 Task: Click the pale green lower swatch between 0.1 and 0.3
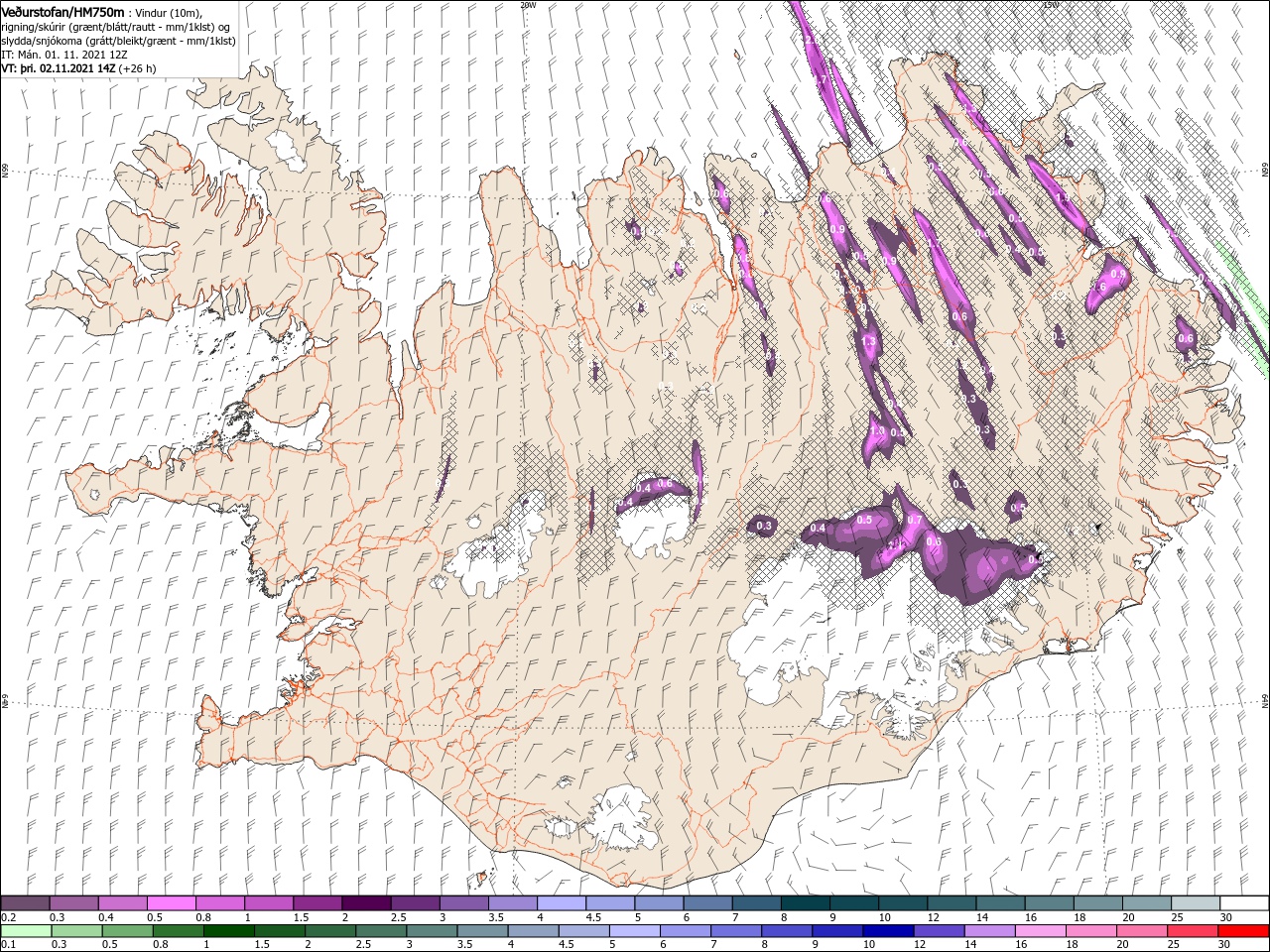click(25, 931)
